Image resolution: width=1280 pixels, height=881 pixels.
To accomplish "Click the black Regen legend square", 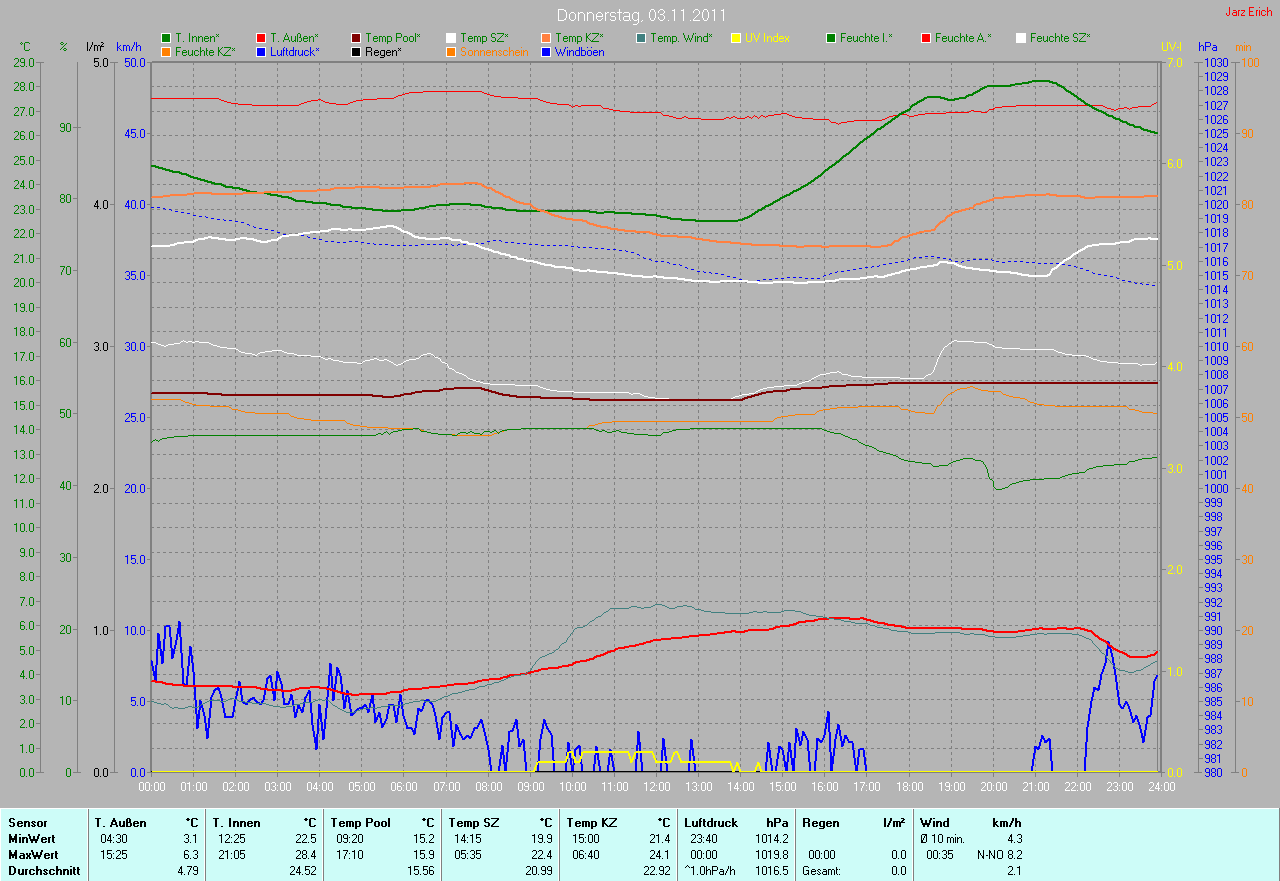I will point(356,52).
